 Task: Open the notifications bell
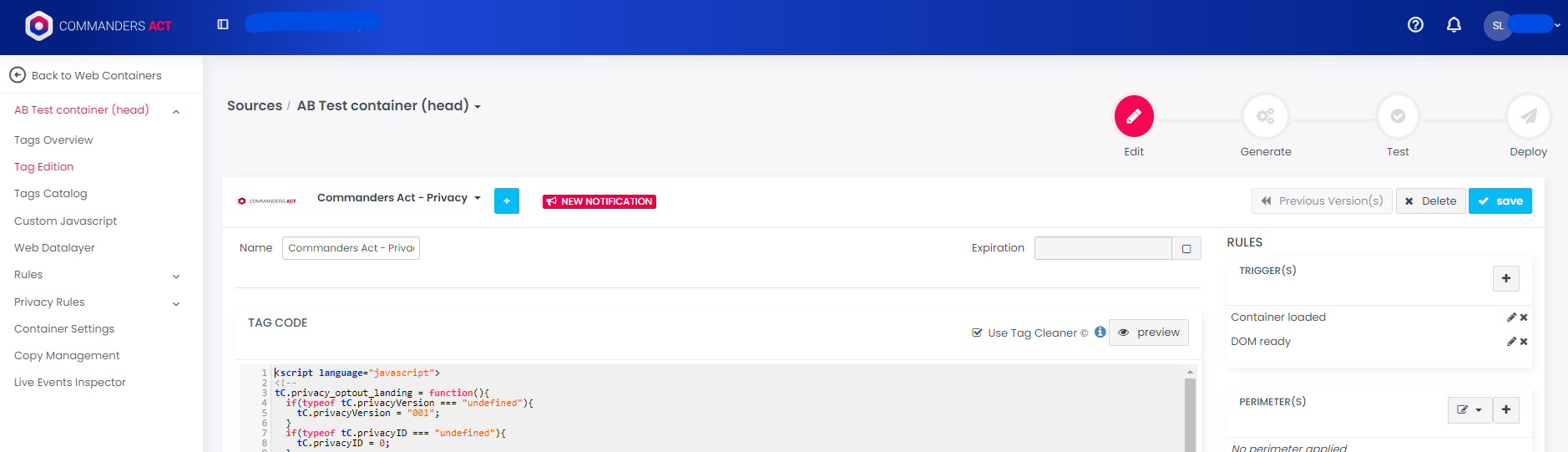pos(1454,25)
